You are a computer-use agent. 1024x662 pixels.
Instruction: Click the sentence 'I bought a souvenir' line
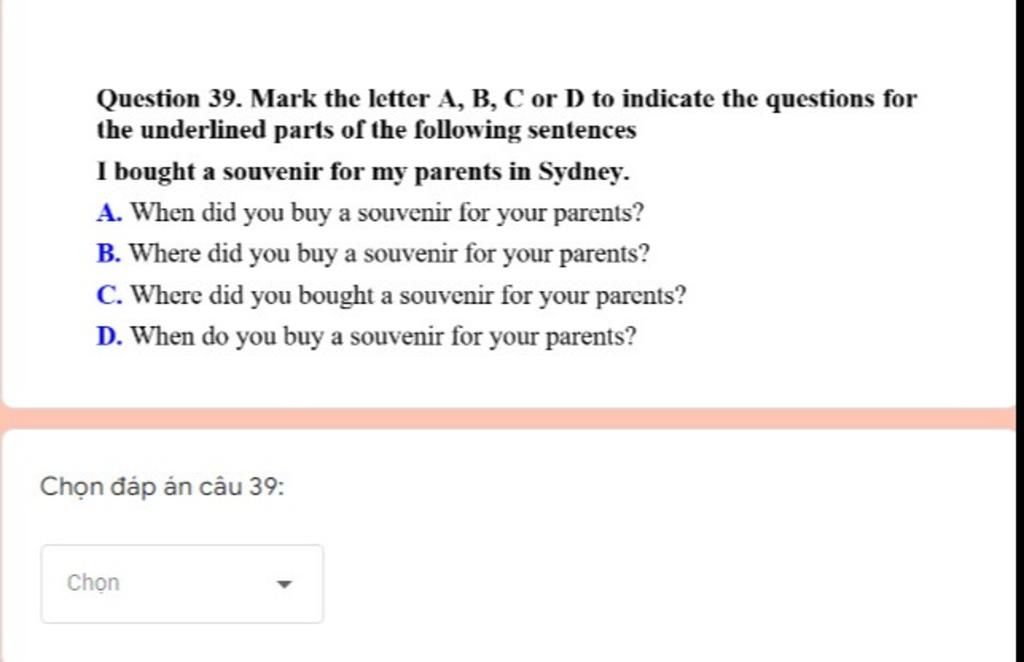click(362, 172)
